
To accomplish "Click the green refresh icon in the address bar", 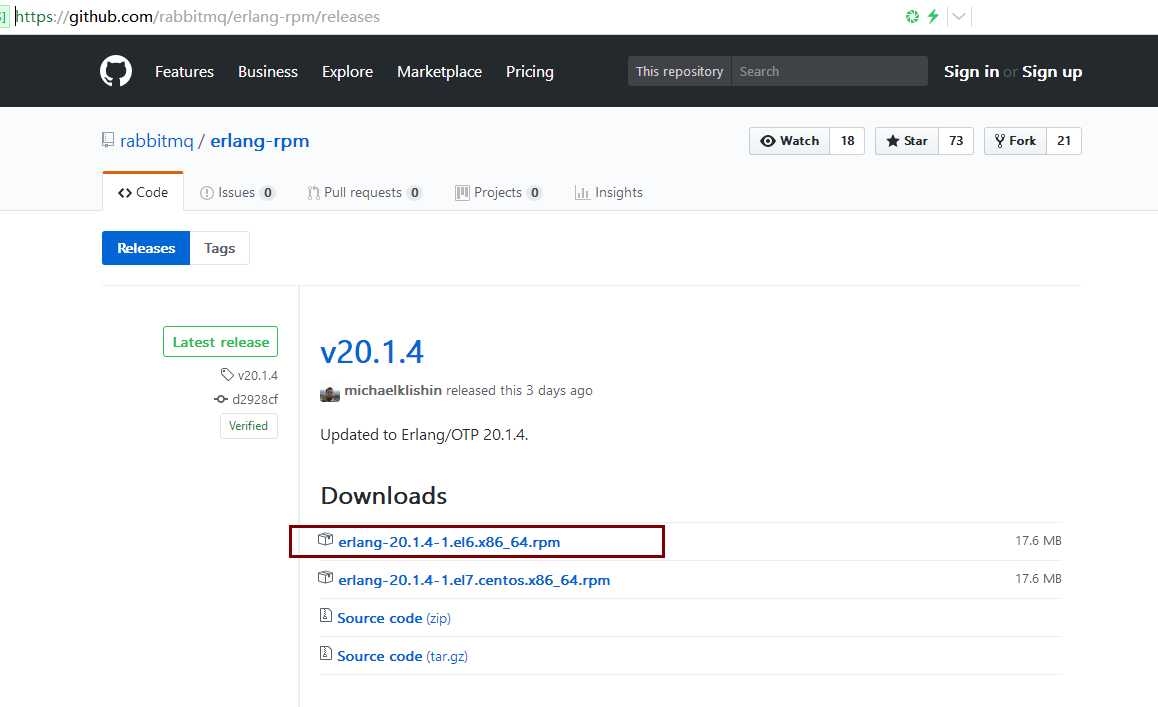I will pos(913,16).
